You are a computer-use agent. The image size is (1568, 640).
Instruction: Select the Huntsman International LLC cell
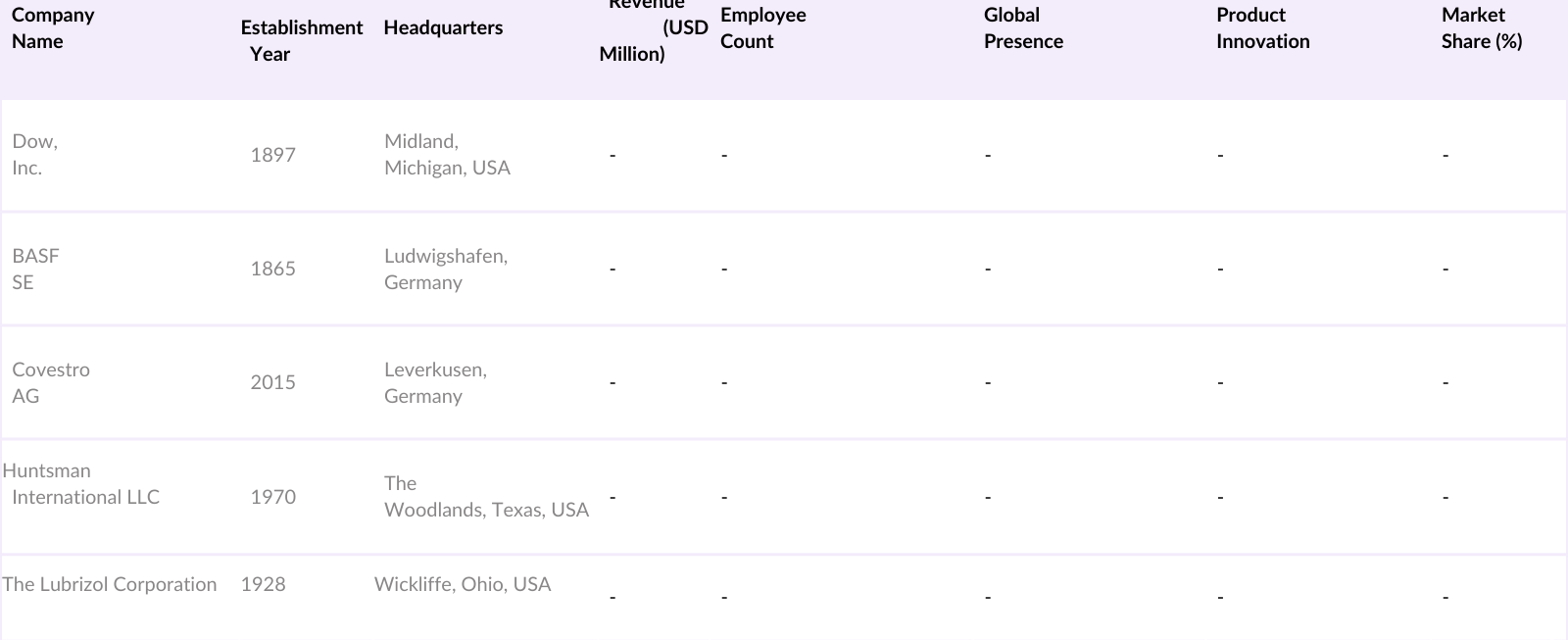click(x=81, y=484)
